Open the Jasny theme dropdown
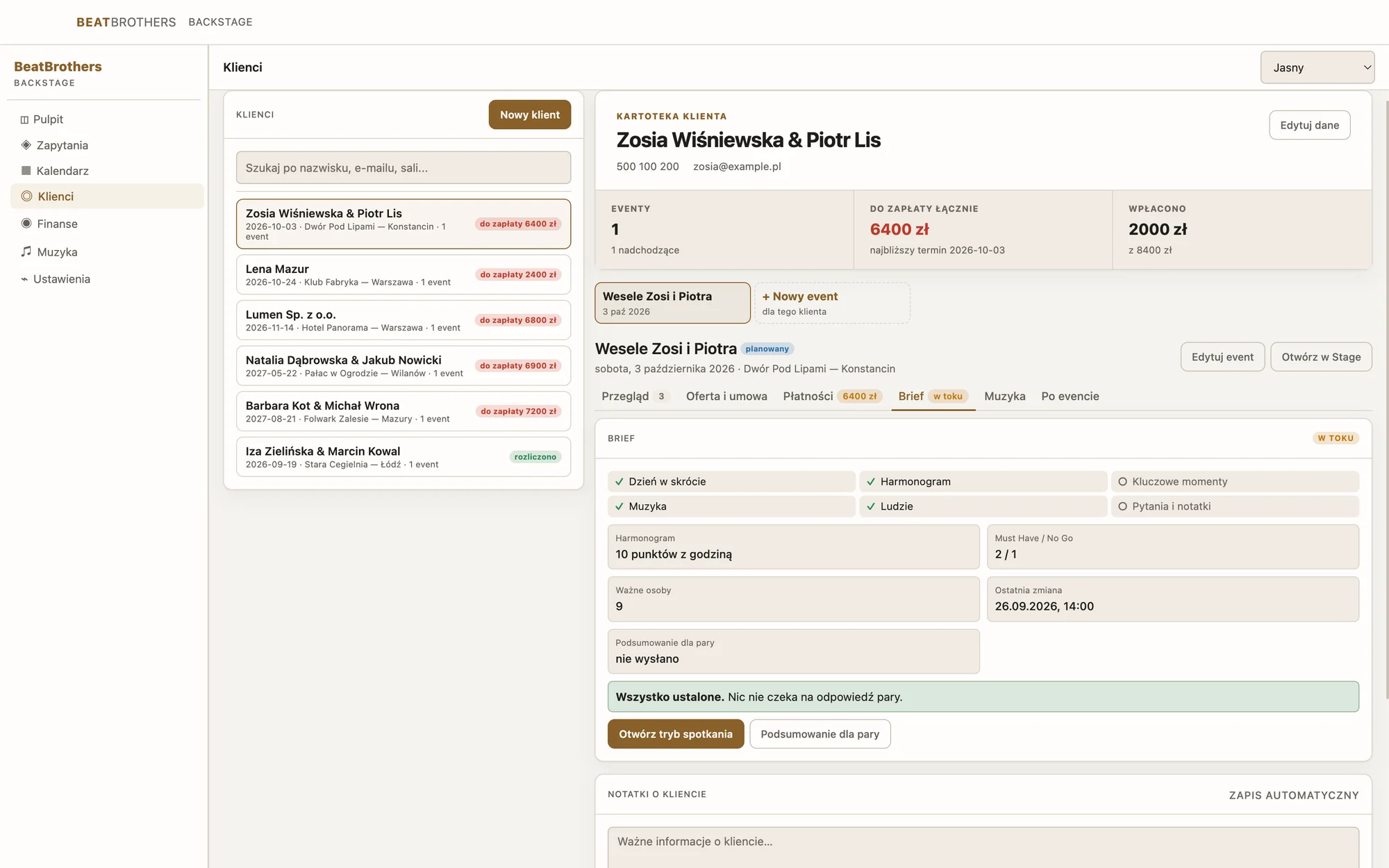The width and height of the screenshot is (1389, 868). coord(1317,67)
